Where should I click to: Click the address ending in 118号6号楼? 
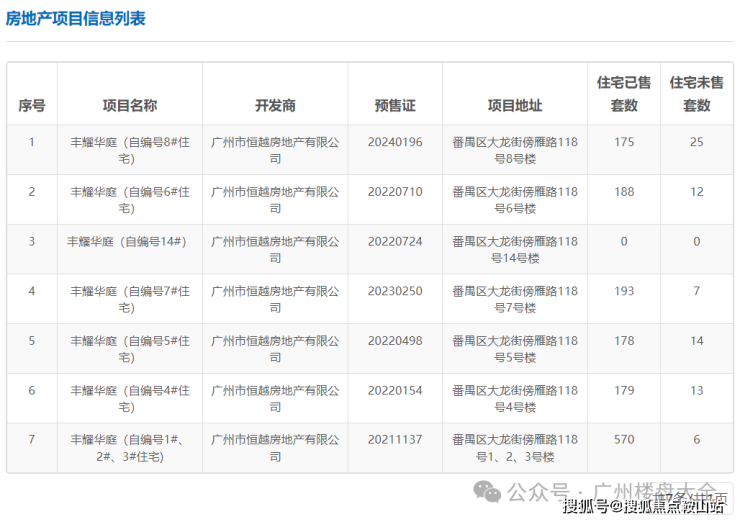coord(514,200)
